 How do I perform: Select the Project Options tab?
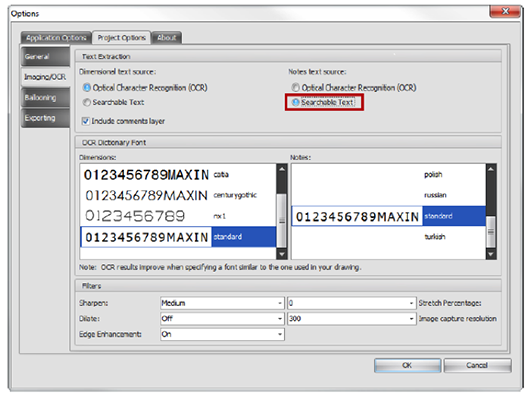pos(121,38)
